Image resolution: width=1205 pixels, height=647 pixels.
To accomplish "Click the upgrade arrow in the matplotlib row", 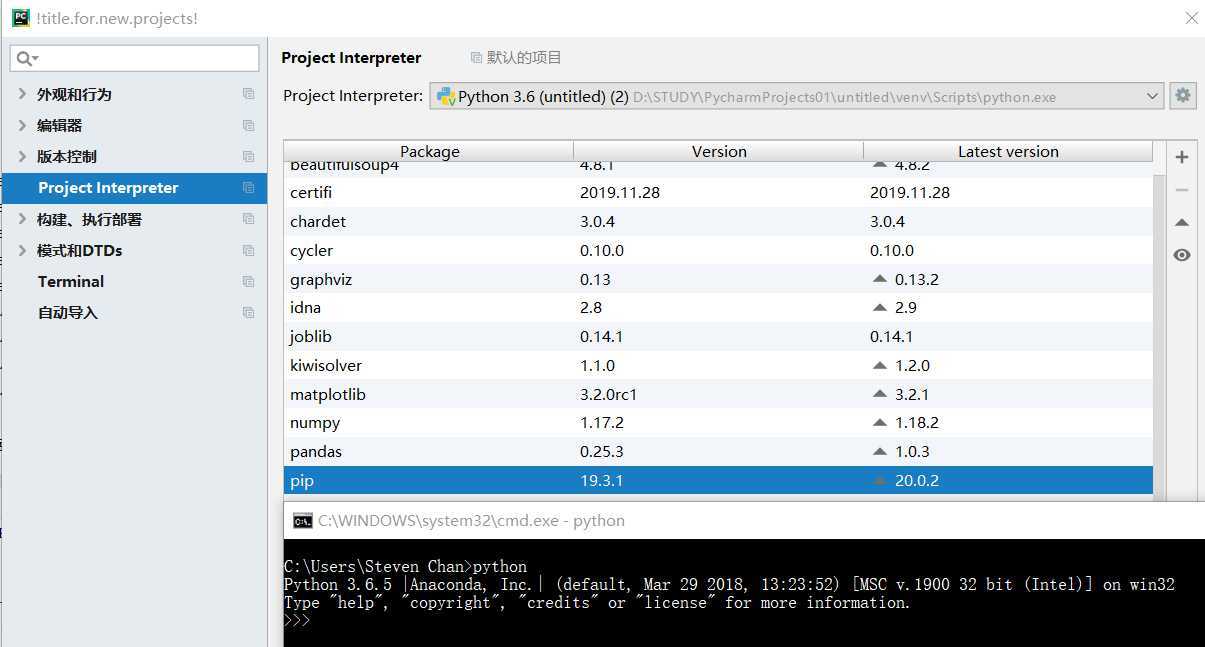I will coord(880,394).
